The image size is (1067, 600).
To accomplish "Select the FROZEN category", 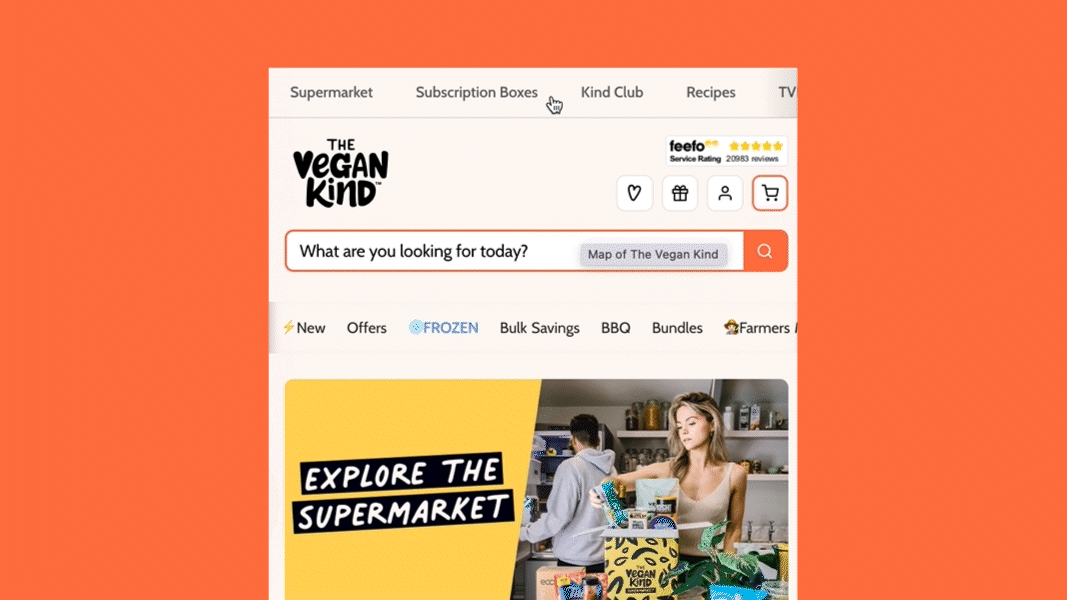I will coord(443,328).
